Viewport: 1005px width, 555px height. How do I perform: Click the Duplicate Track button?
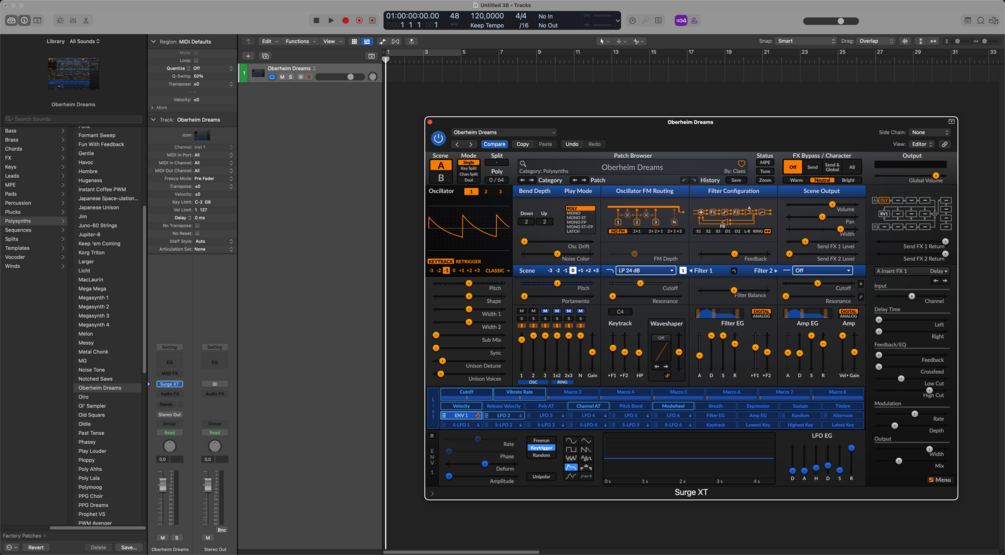265,56
